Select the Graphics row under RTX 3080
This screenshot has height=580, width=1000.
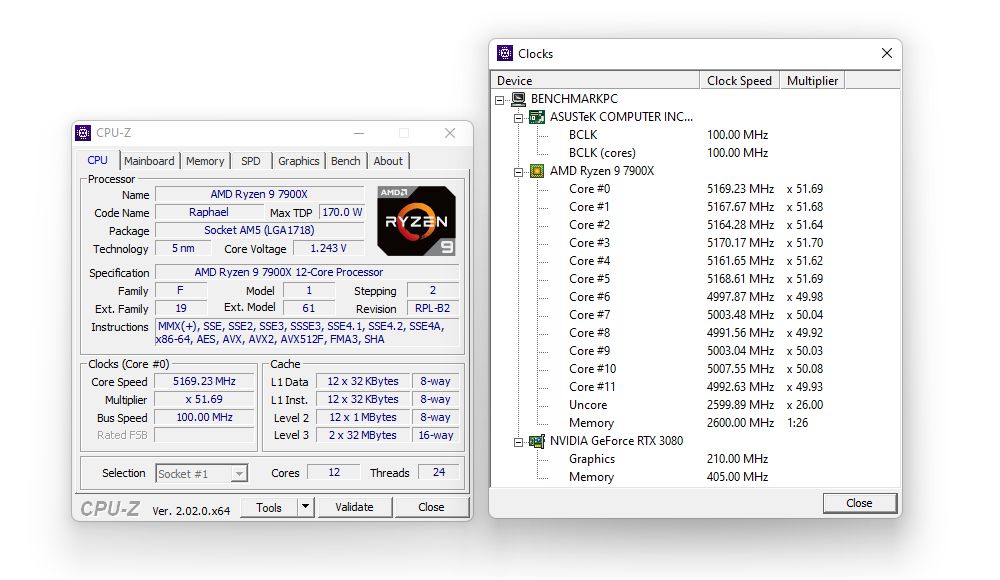click(x=696, y=459)
